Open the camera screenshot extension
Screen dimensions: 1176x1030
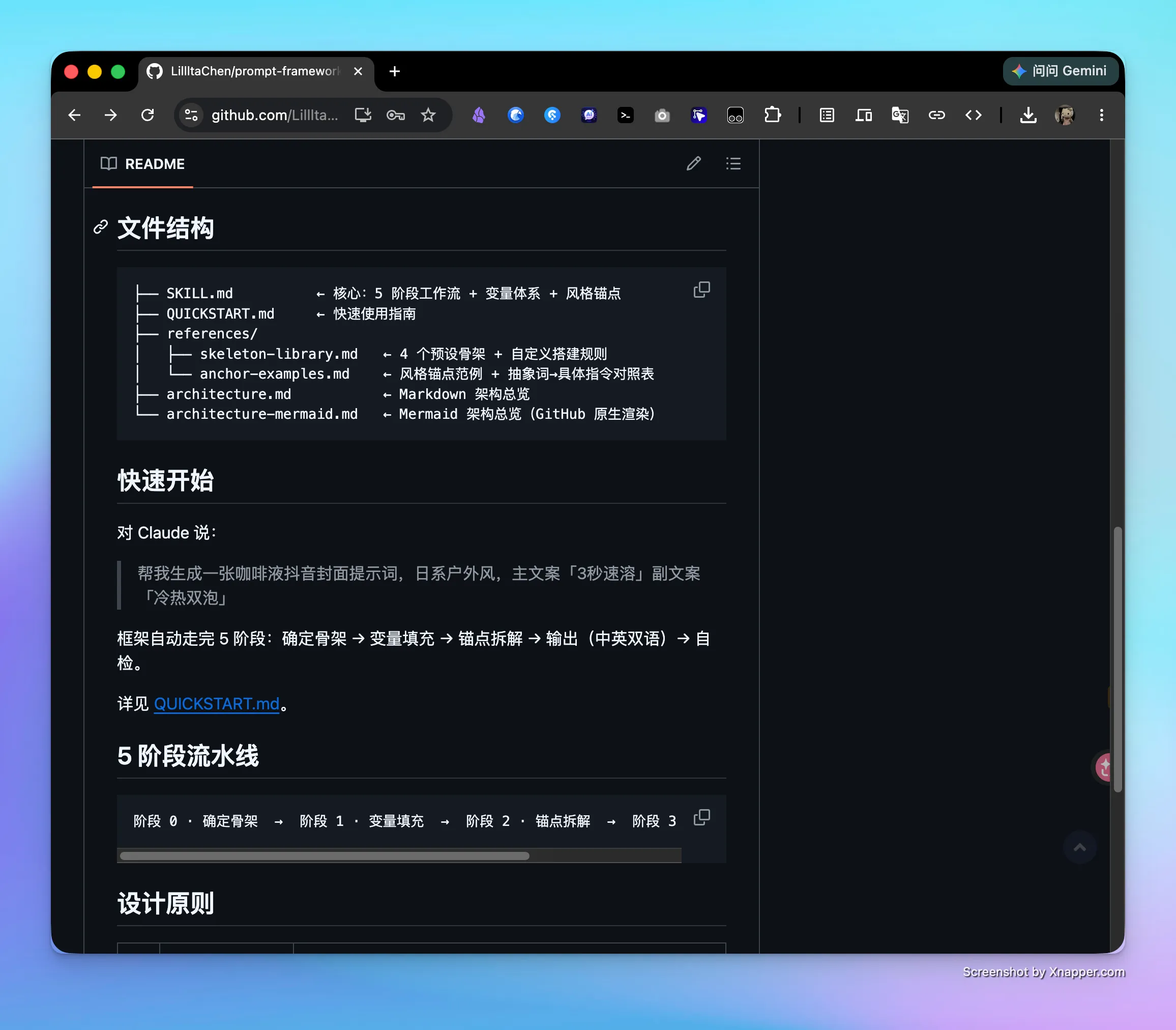(x=662, y=116)
